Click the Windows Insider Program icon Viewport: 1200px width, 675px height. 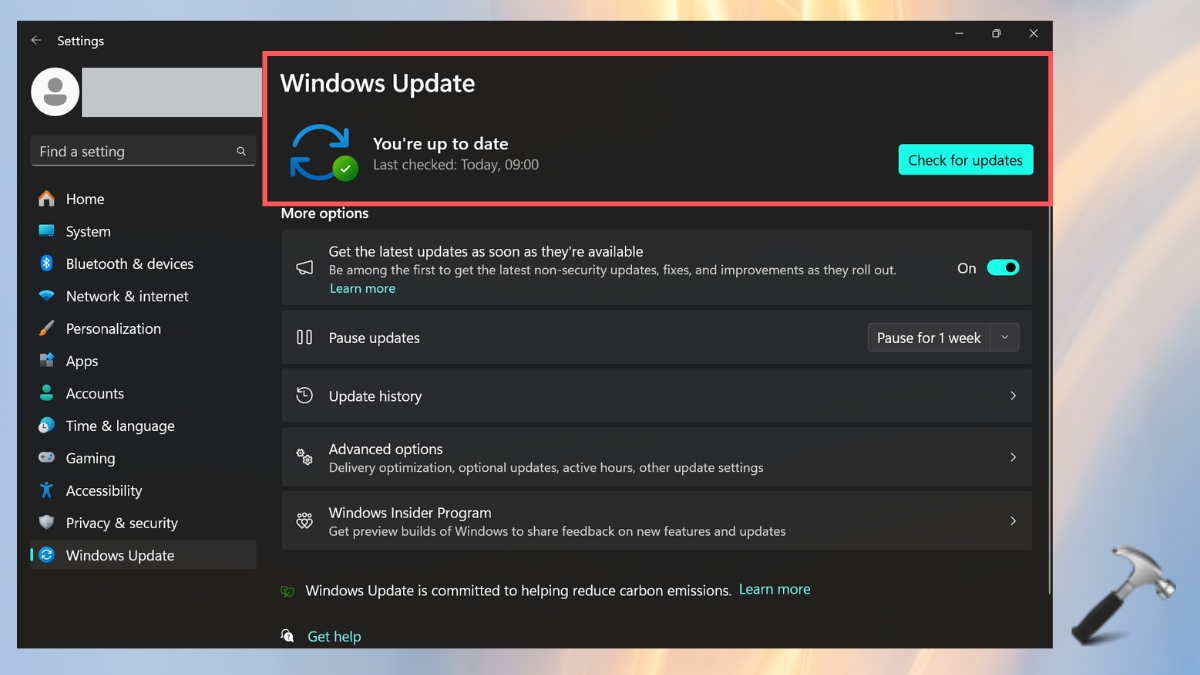(x=305, y=521)
